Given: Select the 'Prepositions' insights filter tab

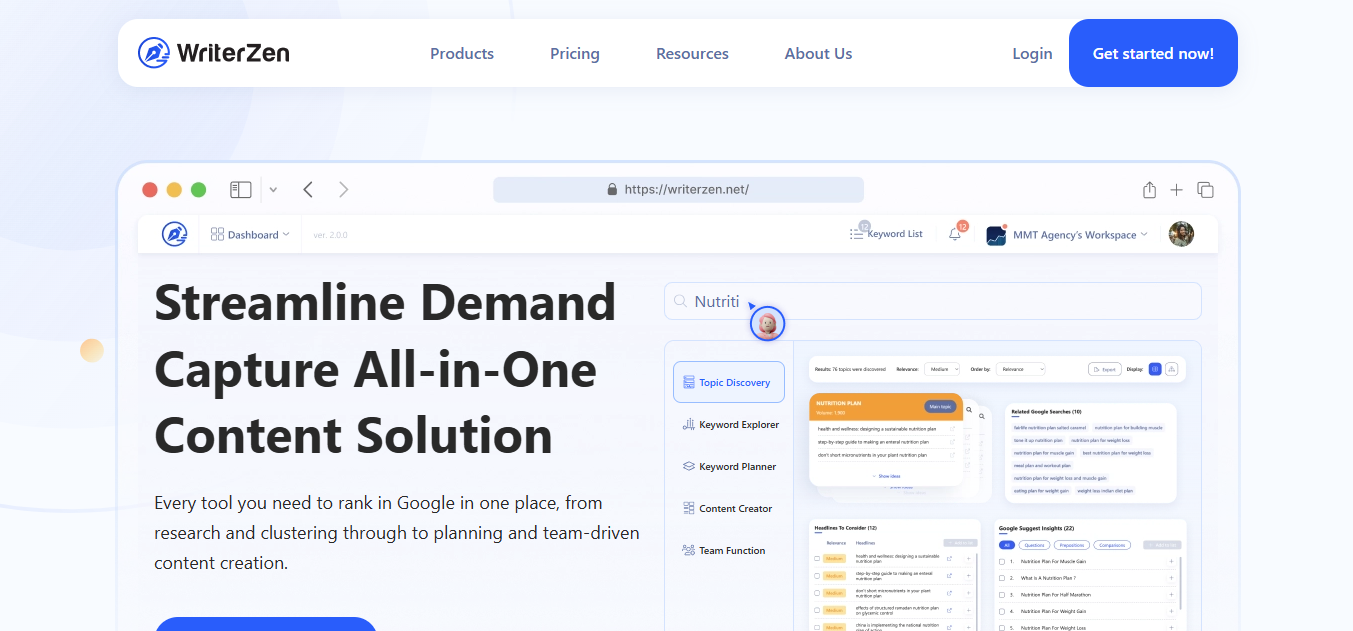Looking at the screenshot, I should (1072, 545).
